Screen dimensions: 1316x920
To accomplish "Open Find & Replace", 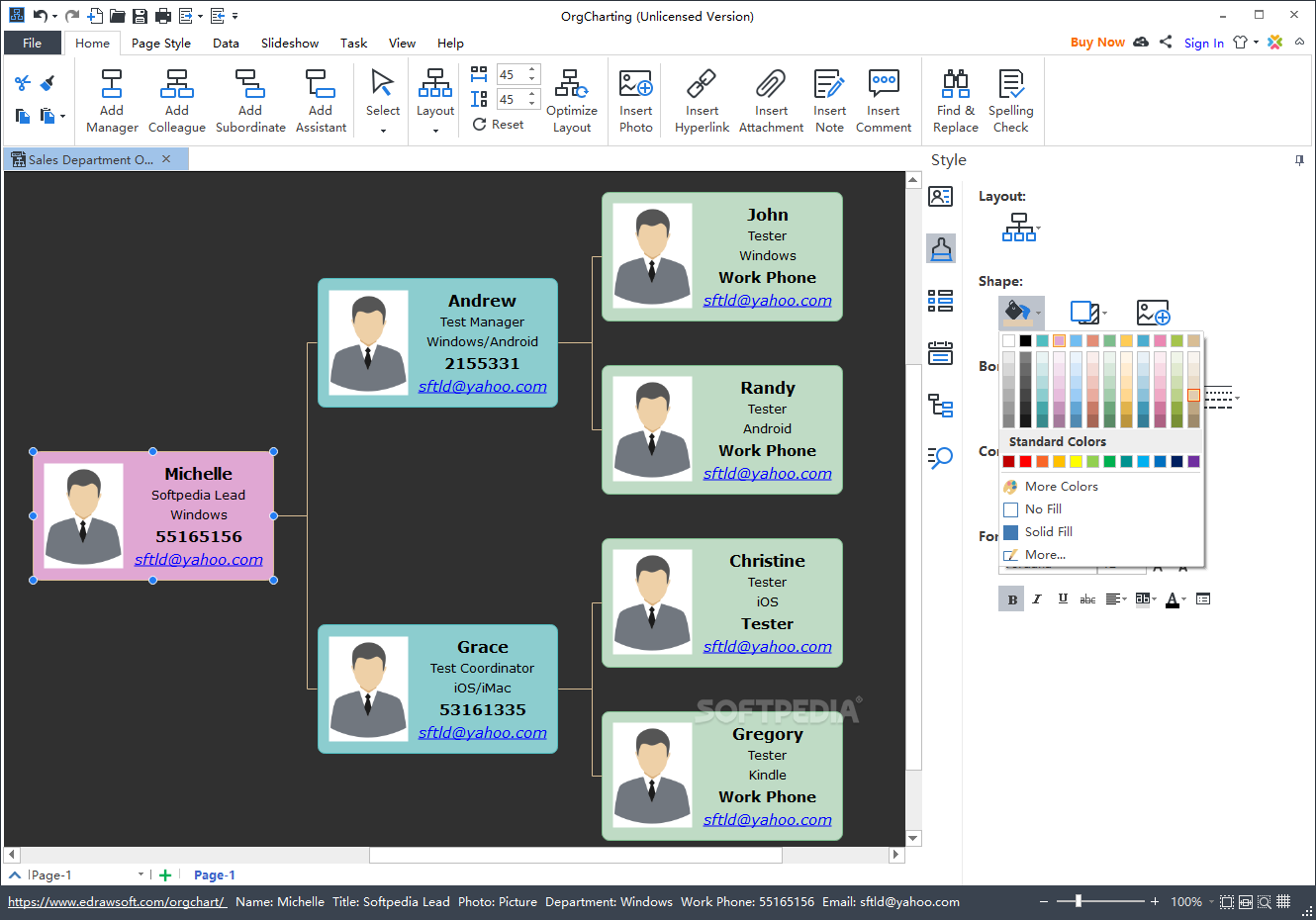I will click(956, 101).
